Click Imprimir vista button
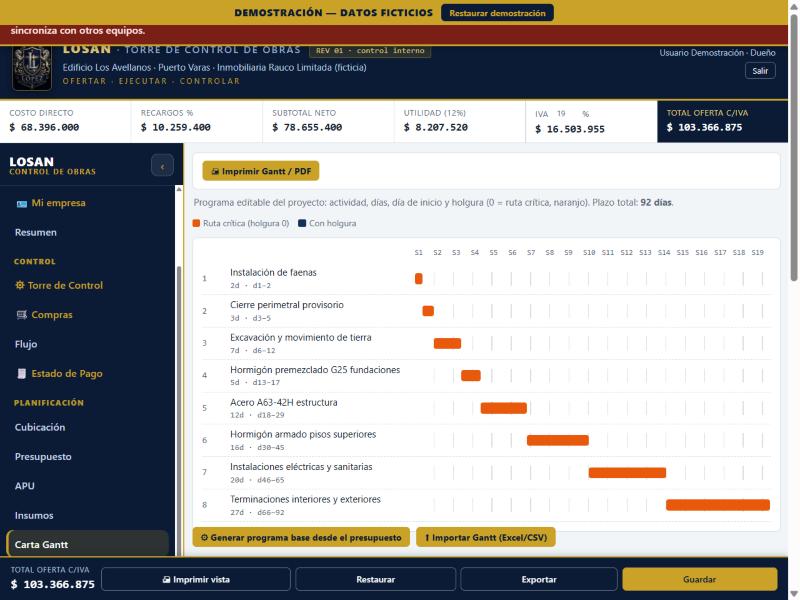Image resolution: width=800 pixels, height=600 pixels. (196, 579)
